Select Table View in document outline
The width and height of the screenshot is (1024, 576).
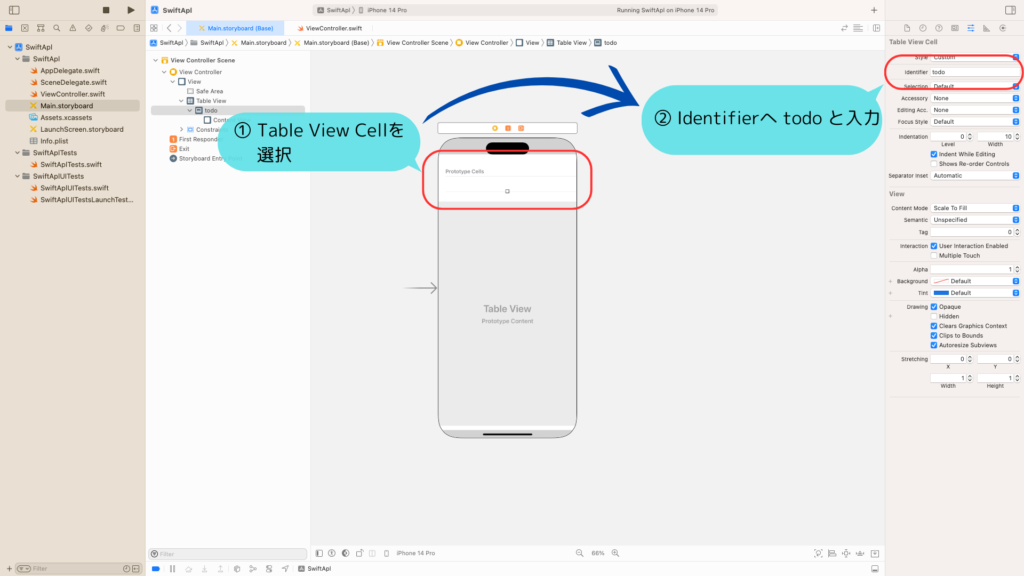(x=210, y=101)
